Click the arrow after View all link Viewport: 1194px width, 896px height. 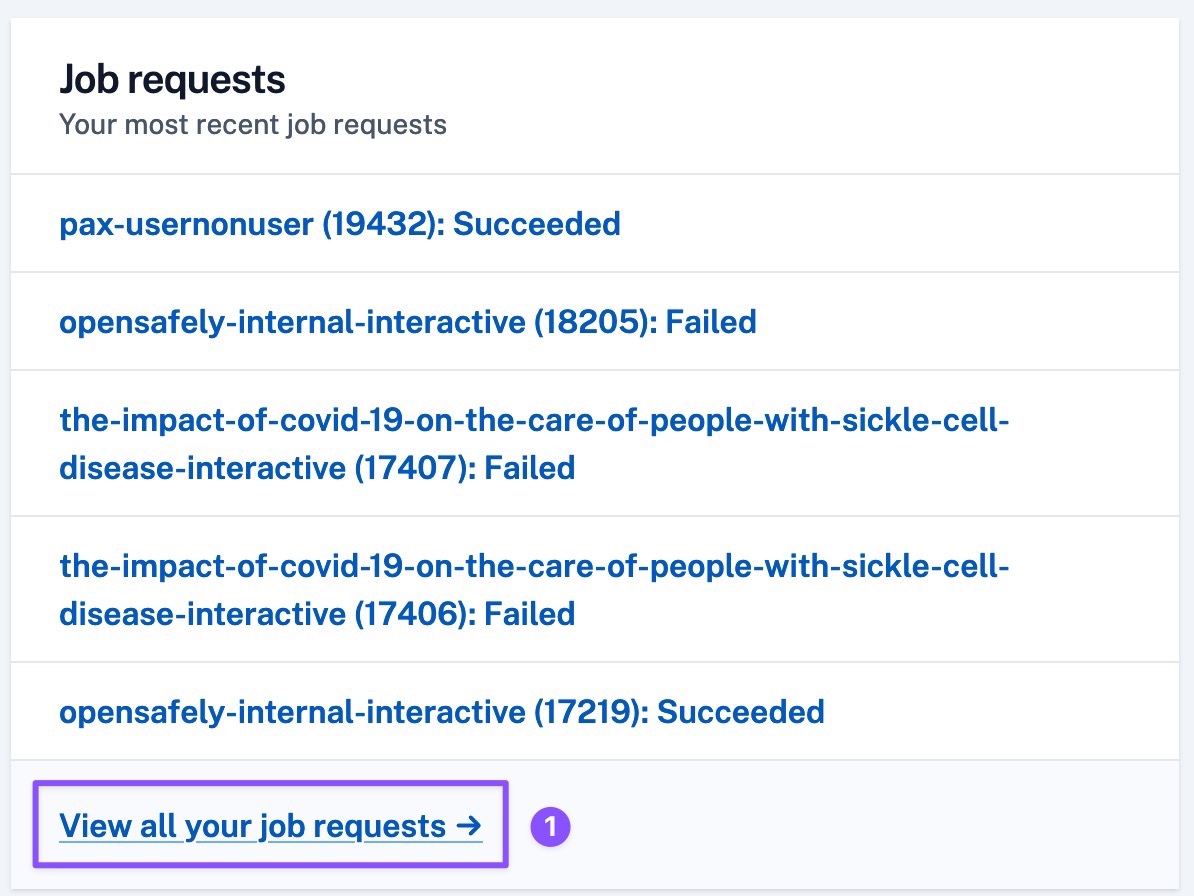468,826
